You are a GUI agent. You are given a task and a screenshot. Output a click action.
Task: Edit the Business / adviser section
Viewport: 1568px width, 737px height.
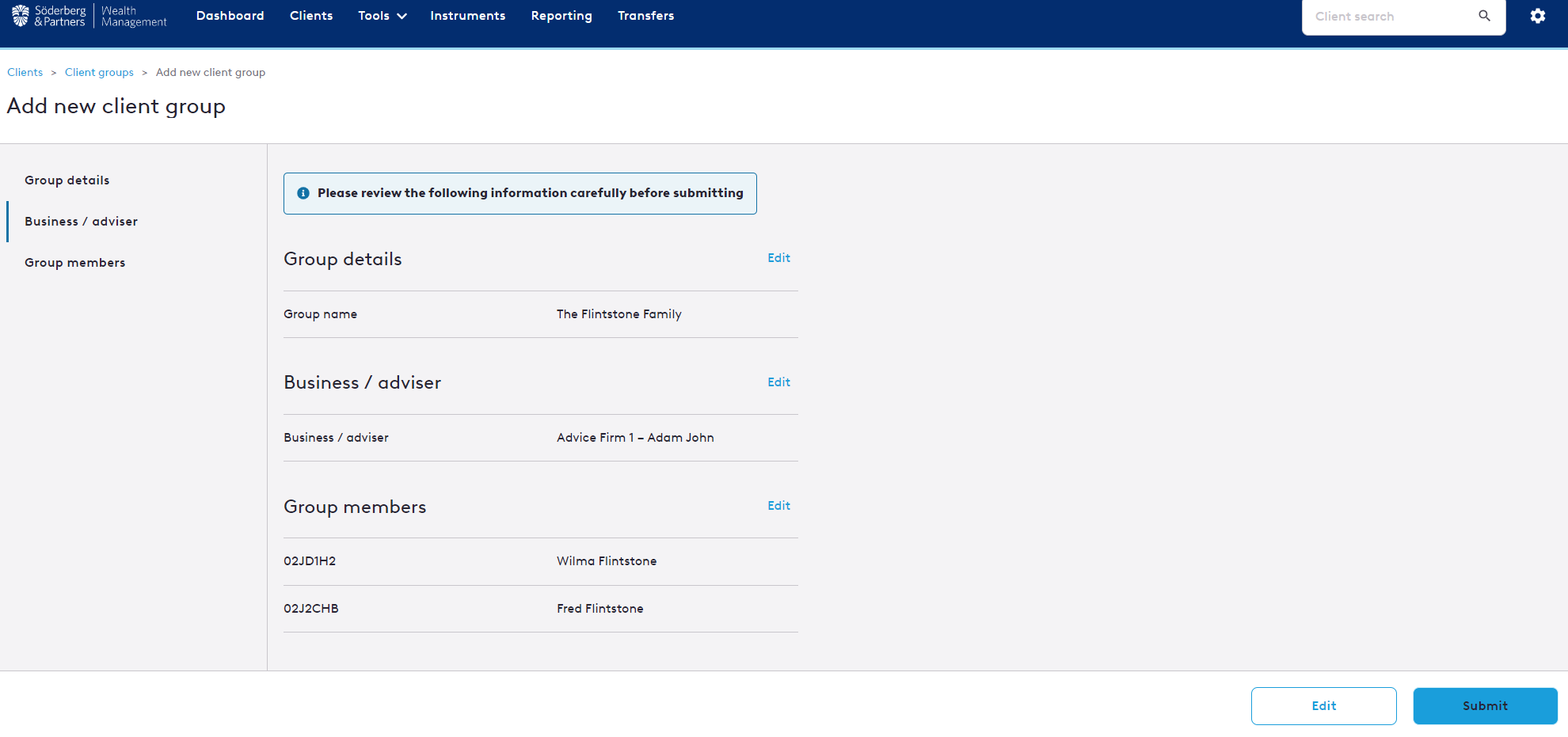778,382
